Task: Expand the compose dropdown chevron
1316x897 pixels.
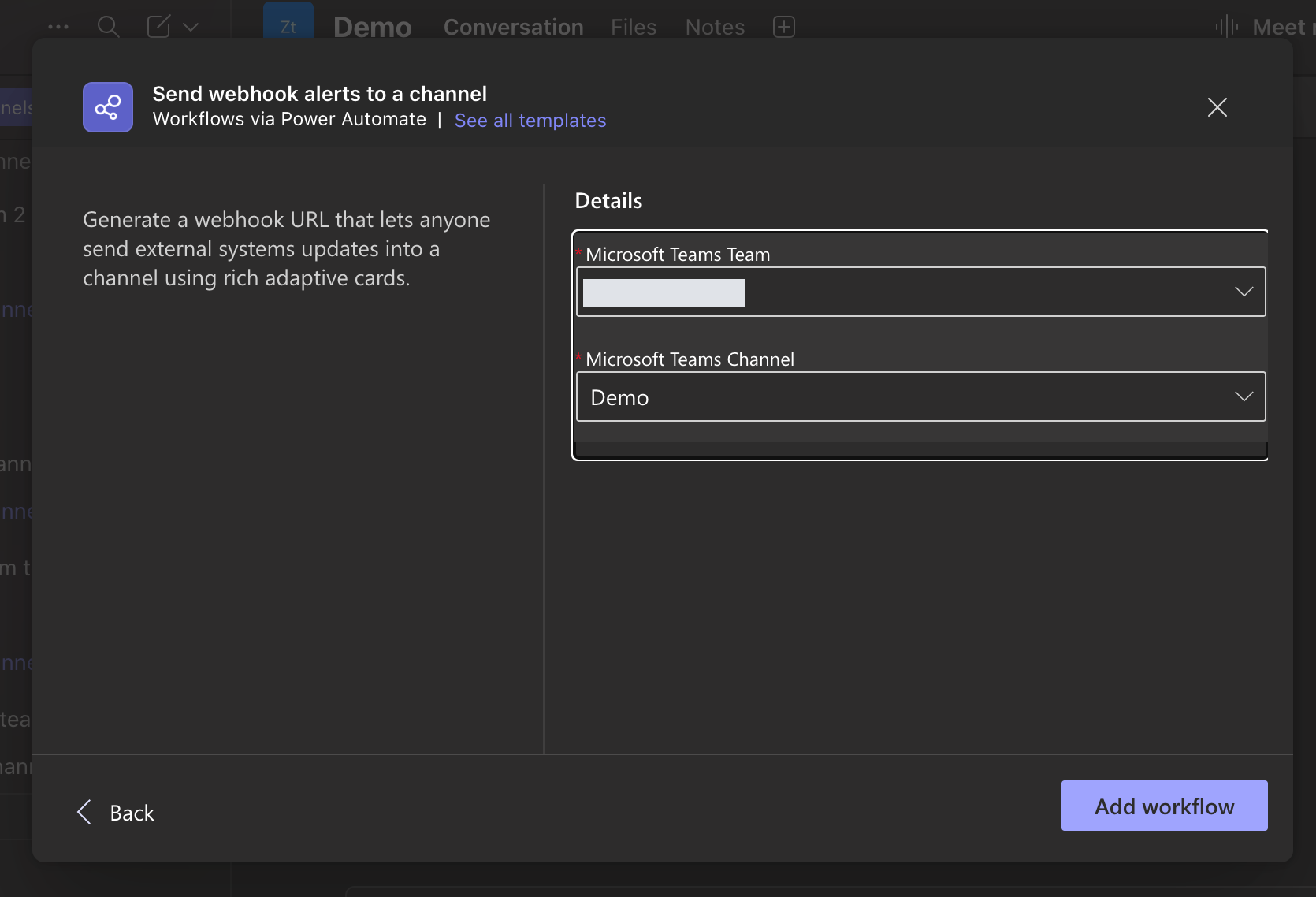Action: pyautogui.click(x=191, y=27)
